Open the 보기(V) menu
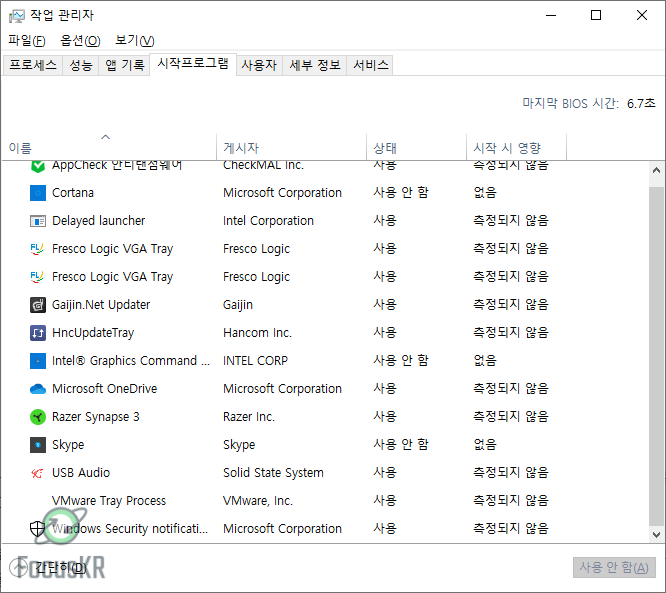 [135, 41]
